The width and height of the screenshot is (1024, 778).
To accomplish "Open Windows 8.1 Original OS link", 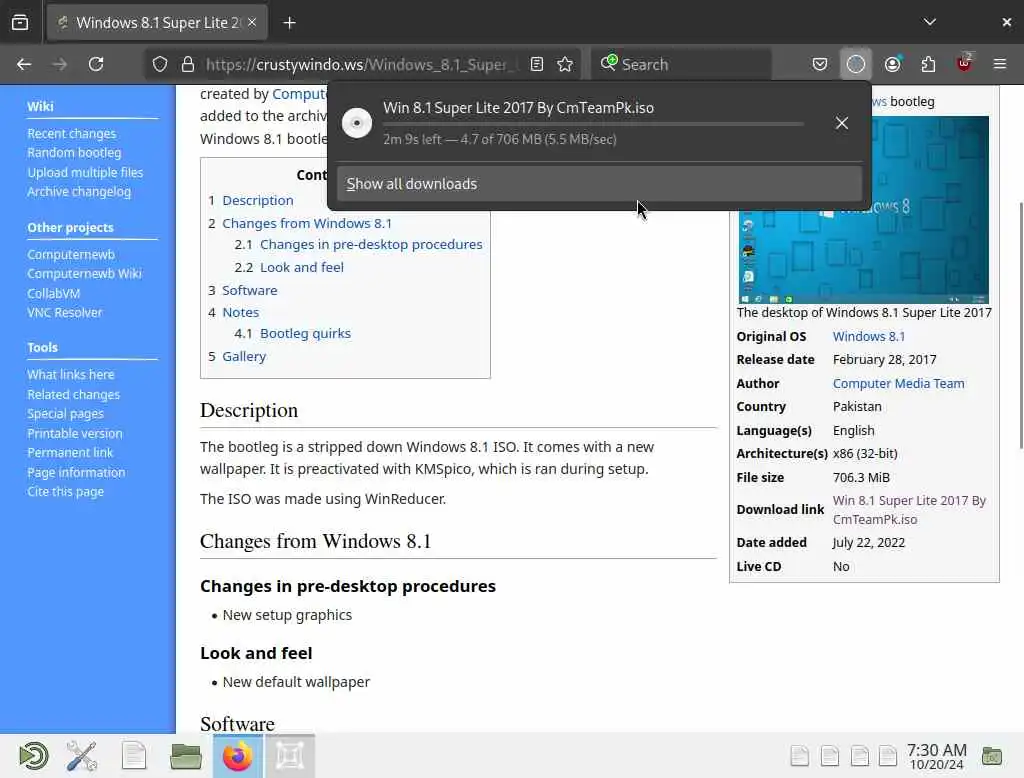I will [x=869, y=336].
